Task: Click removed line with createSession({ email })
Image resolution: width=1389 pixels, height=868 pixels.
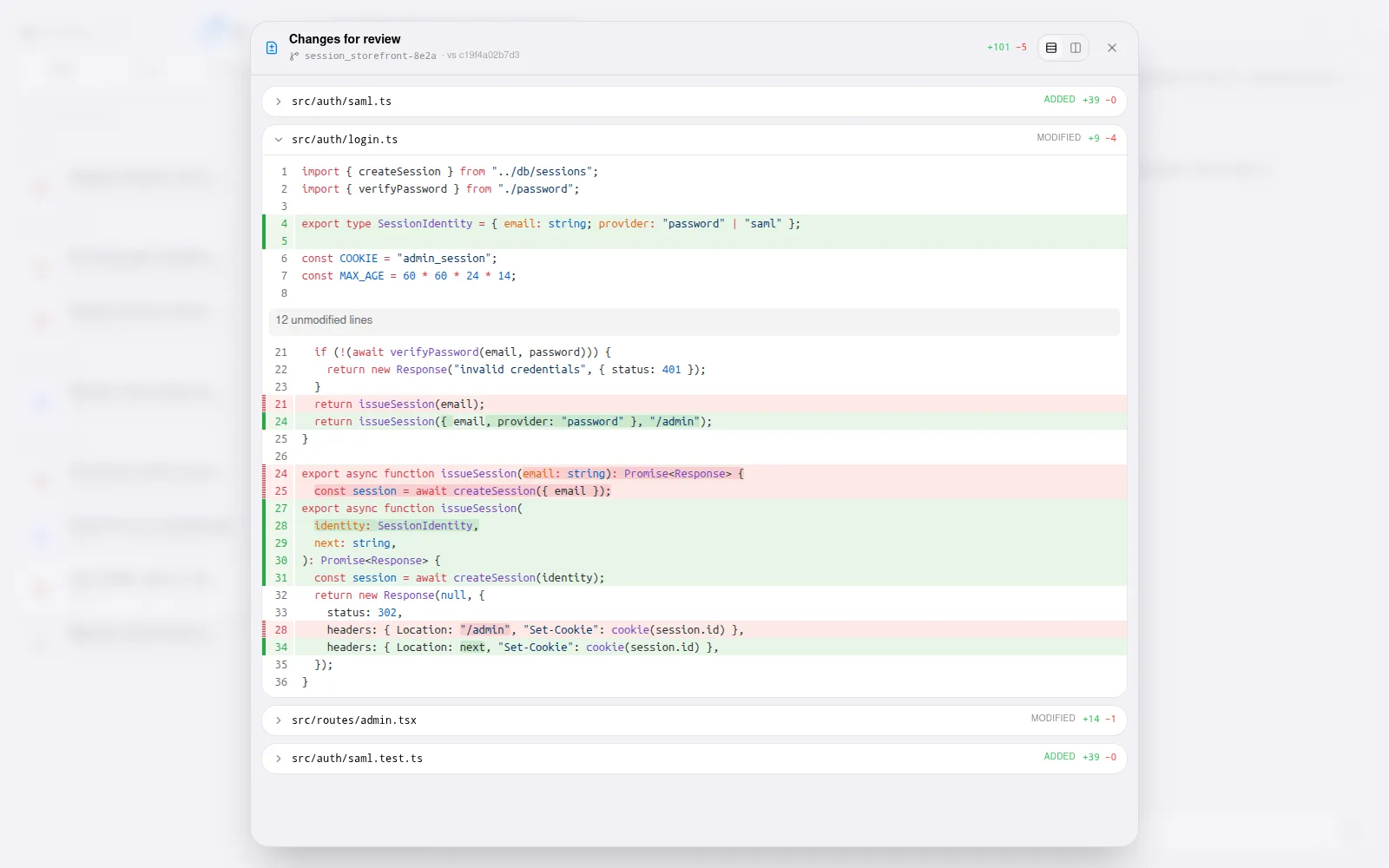Action: click(694, 491)
